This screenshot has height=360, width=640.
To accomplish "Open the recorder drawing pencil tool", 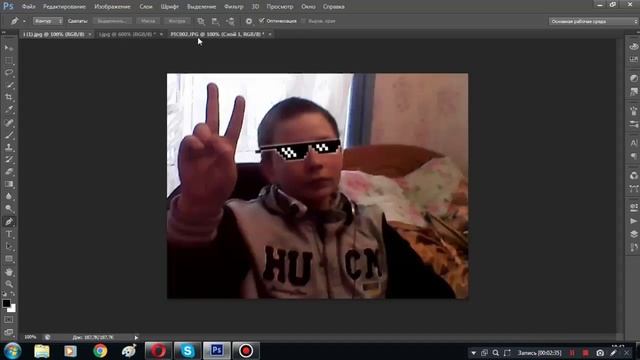I will tap(613, 353).
